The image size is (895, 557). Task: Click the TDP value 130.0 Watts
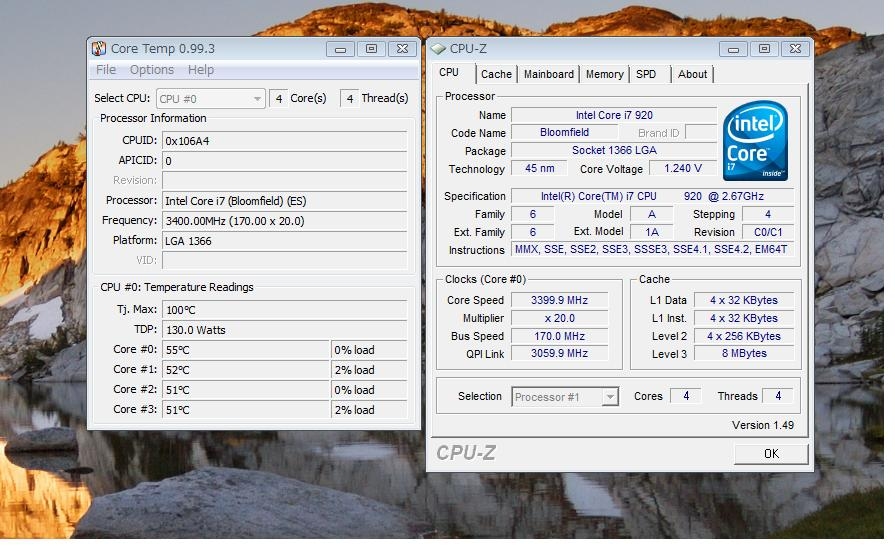pos(284,330)
